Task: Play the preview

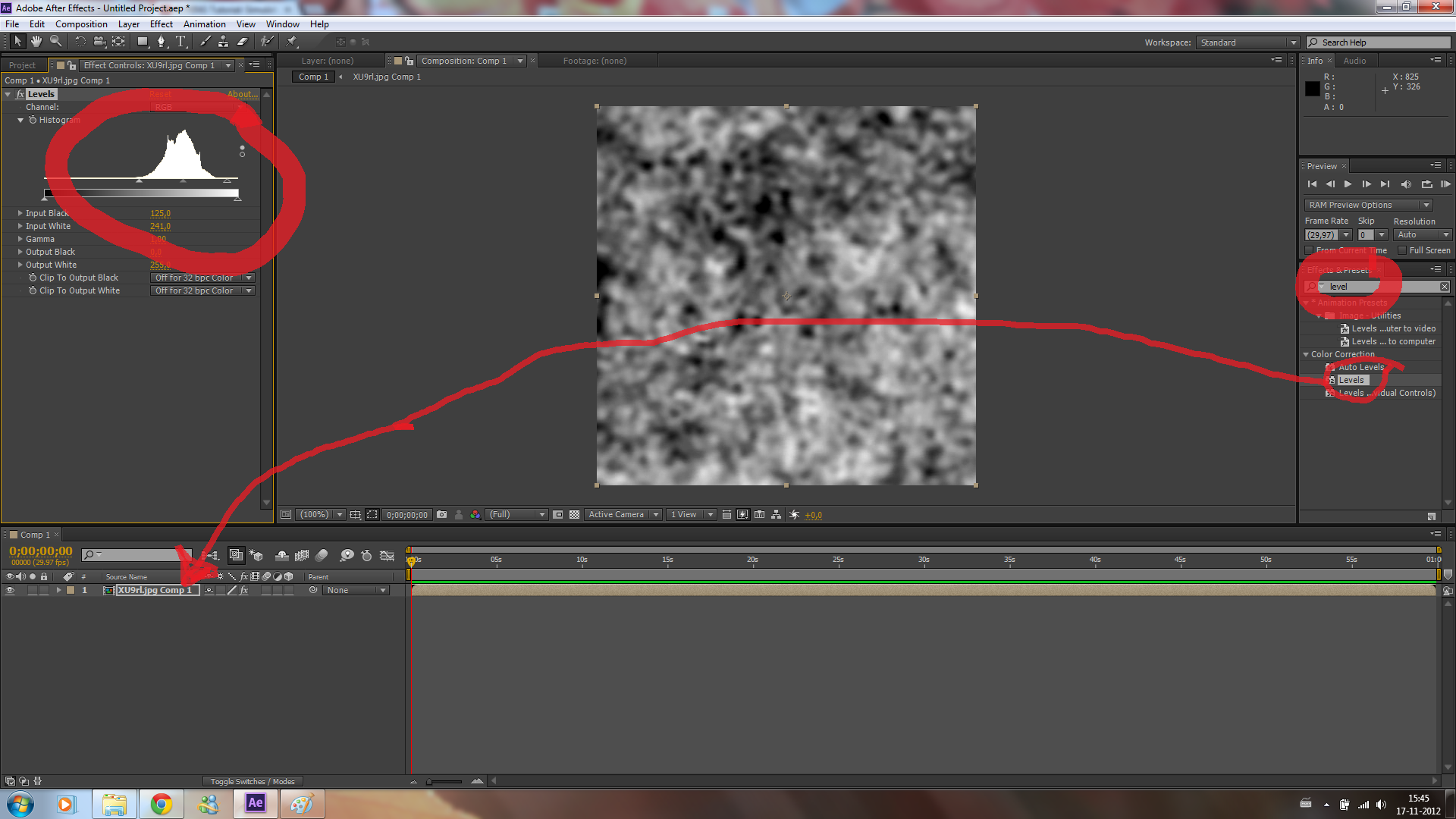Action: pos(1348,184)
